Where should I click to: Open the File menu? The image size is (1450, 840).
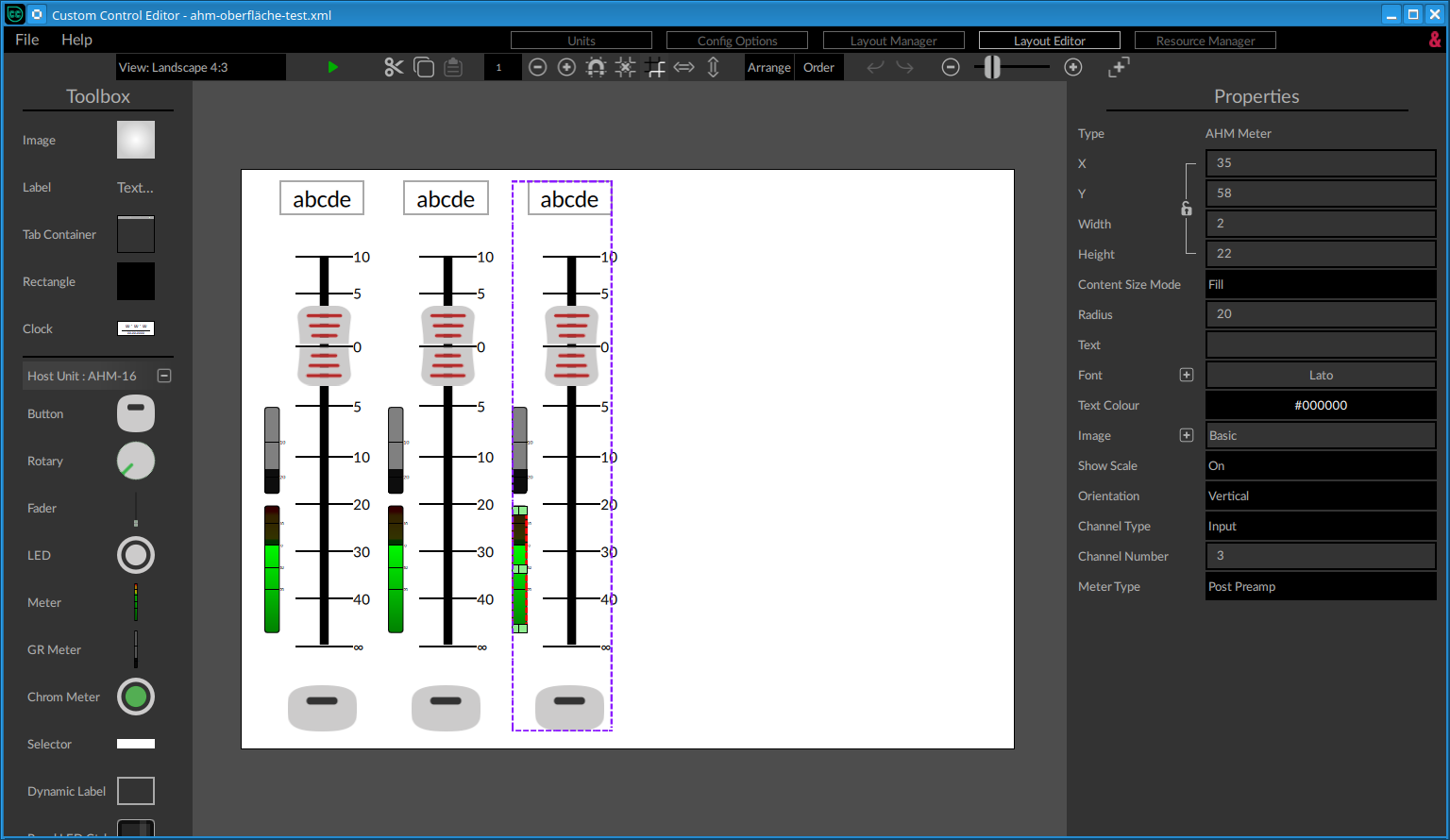[x=27, y=40]
